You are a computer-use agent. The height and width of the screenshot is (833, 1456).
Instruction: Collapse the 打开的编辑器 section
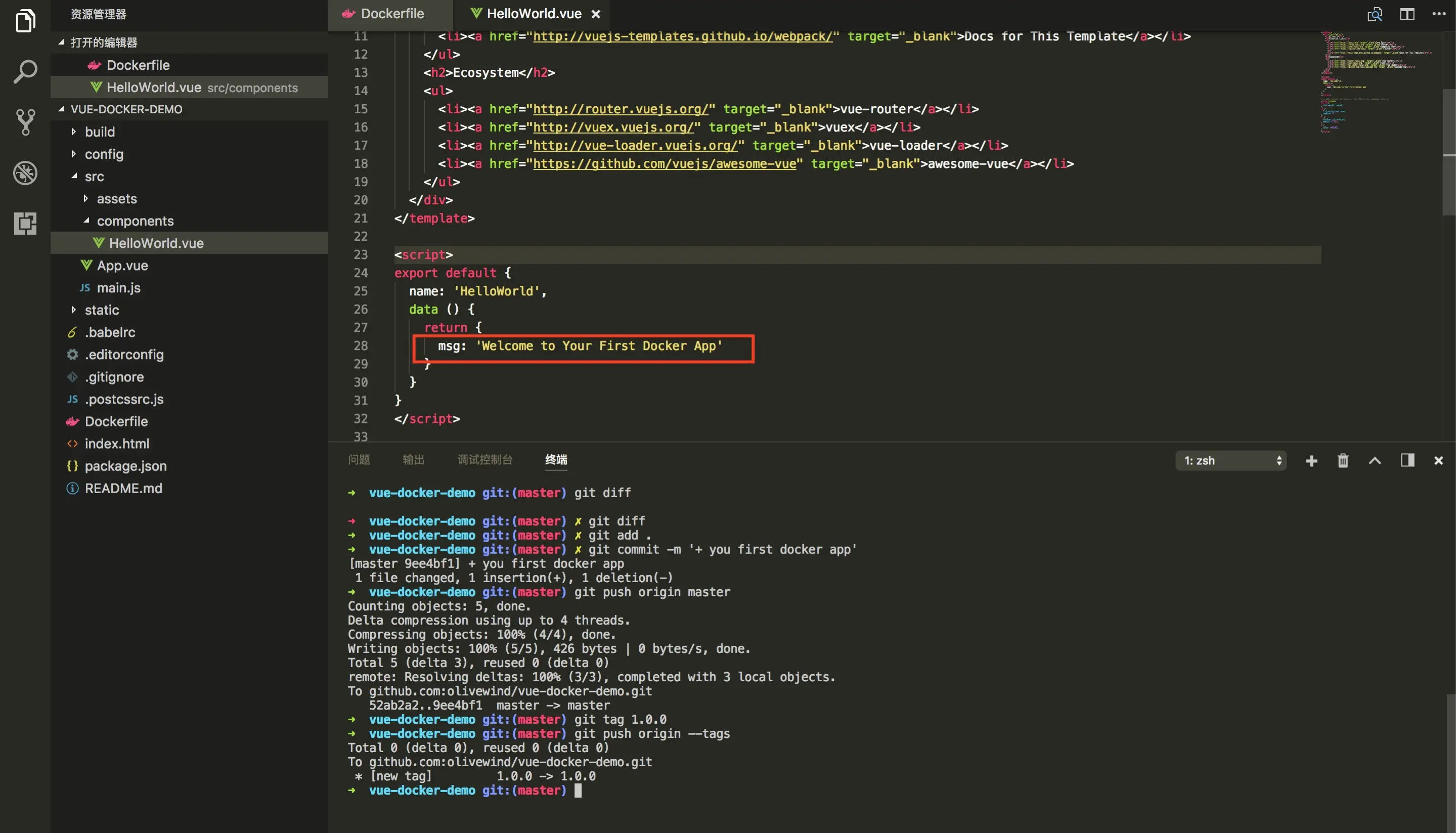pos(61,42)
